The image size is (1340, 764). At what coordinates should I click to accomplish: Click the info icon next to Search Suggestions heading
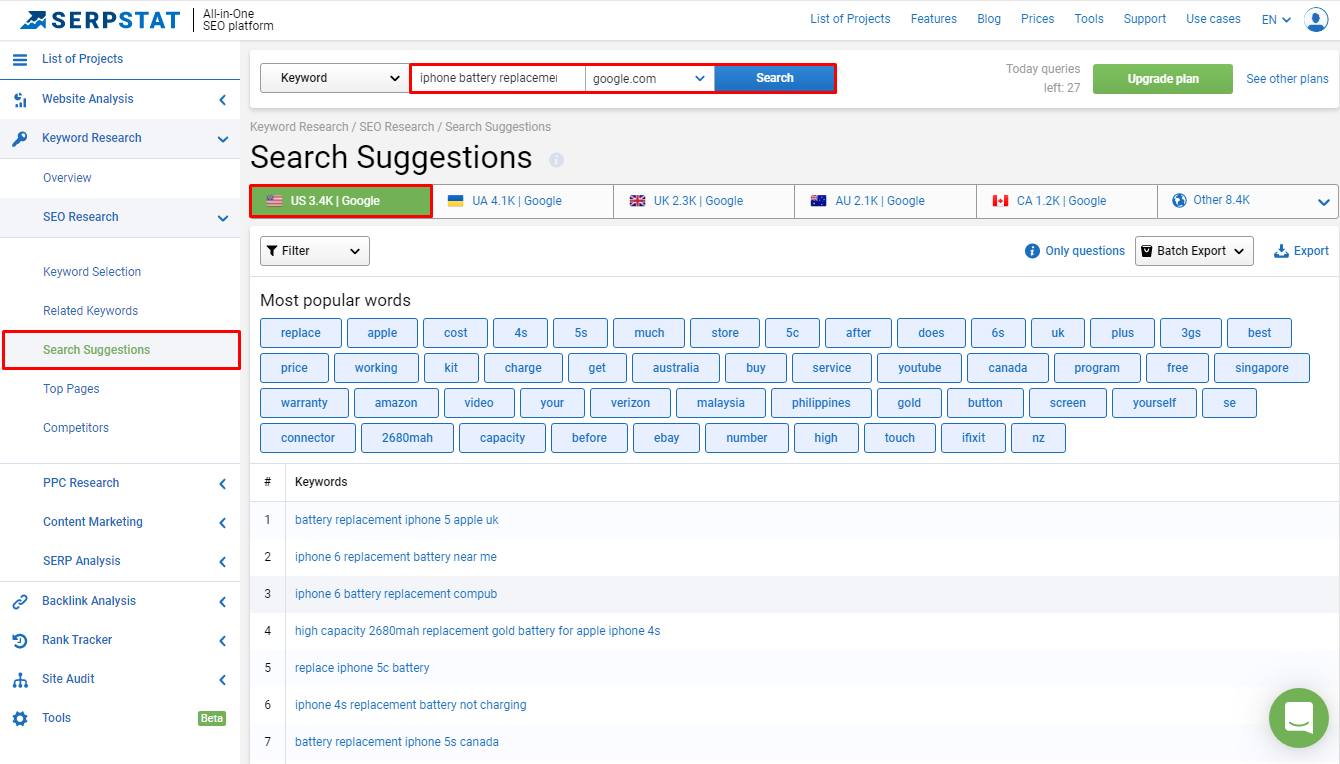(557, 160)
